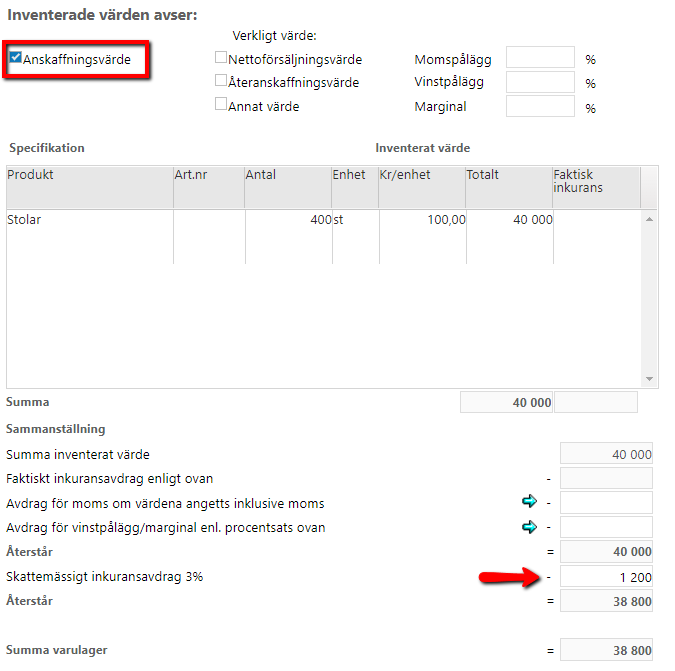Click the Avdrag för vinstpålägg/marginal value field
The width and height of the screenshot is (675, 671).
pos(606,527)
